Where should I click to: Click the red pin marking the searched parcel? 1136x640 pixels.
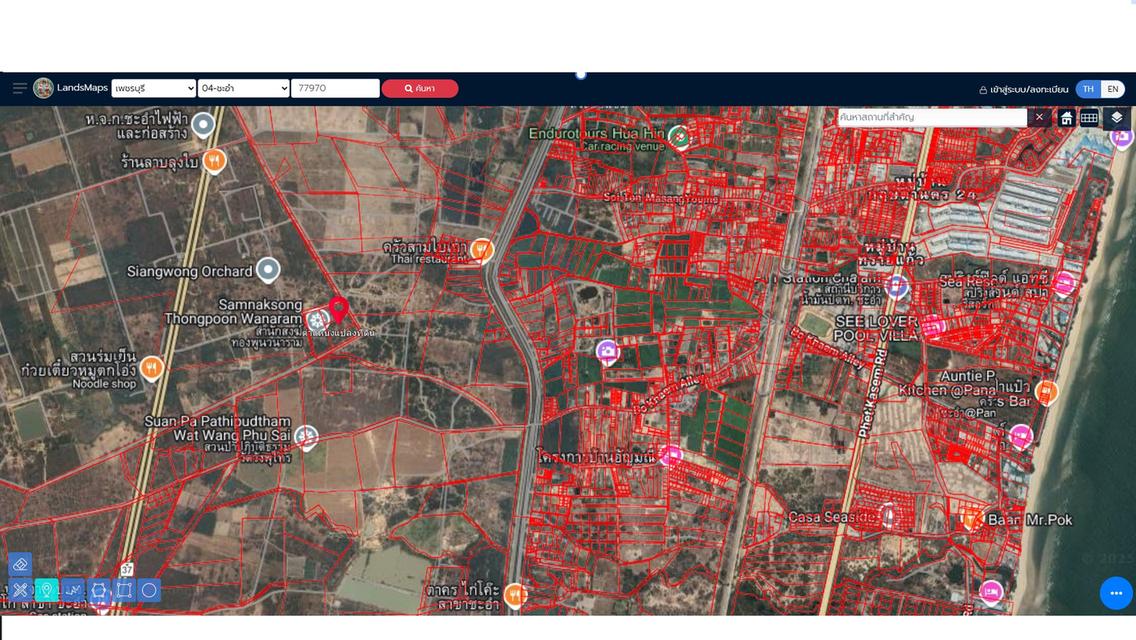click(x=338, y=309)
